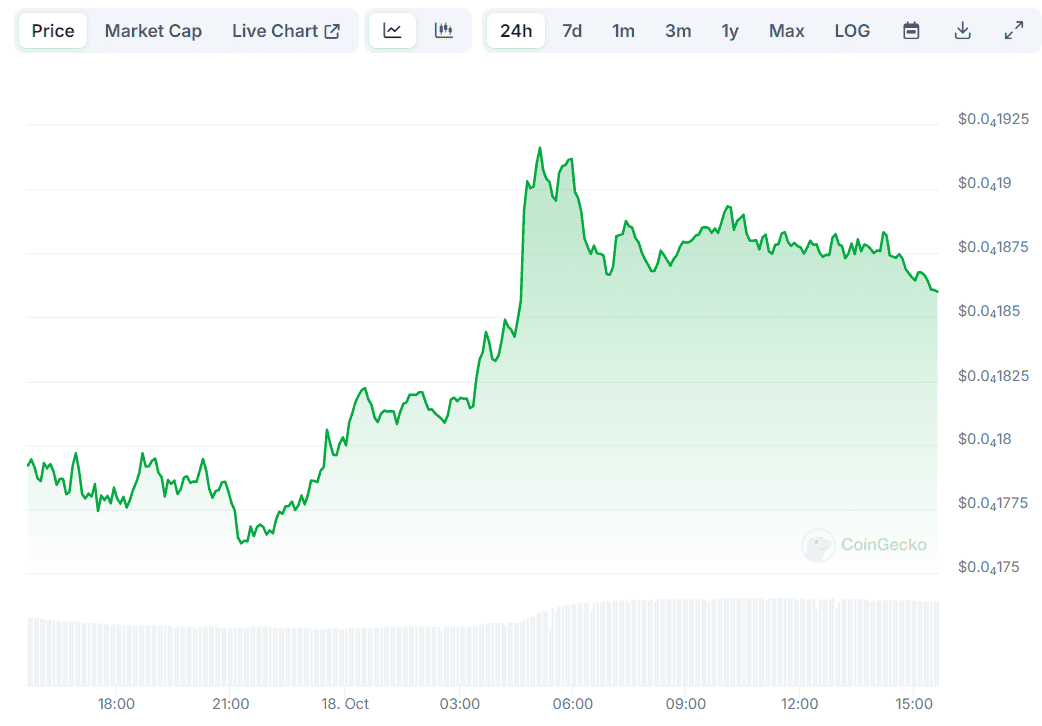Select the Market Cap tab

click(x=153, y=31)
